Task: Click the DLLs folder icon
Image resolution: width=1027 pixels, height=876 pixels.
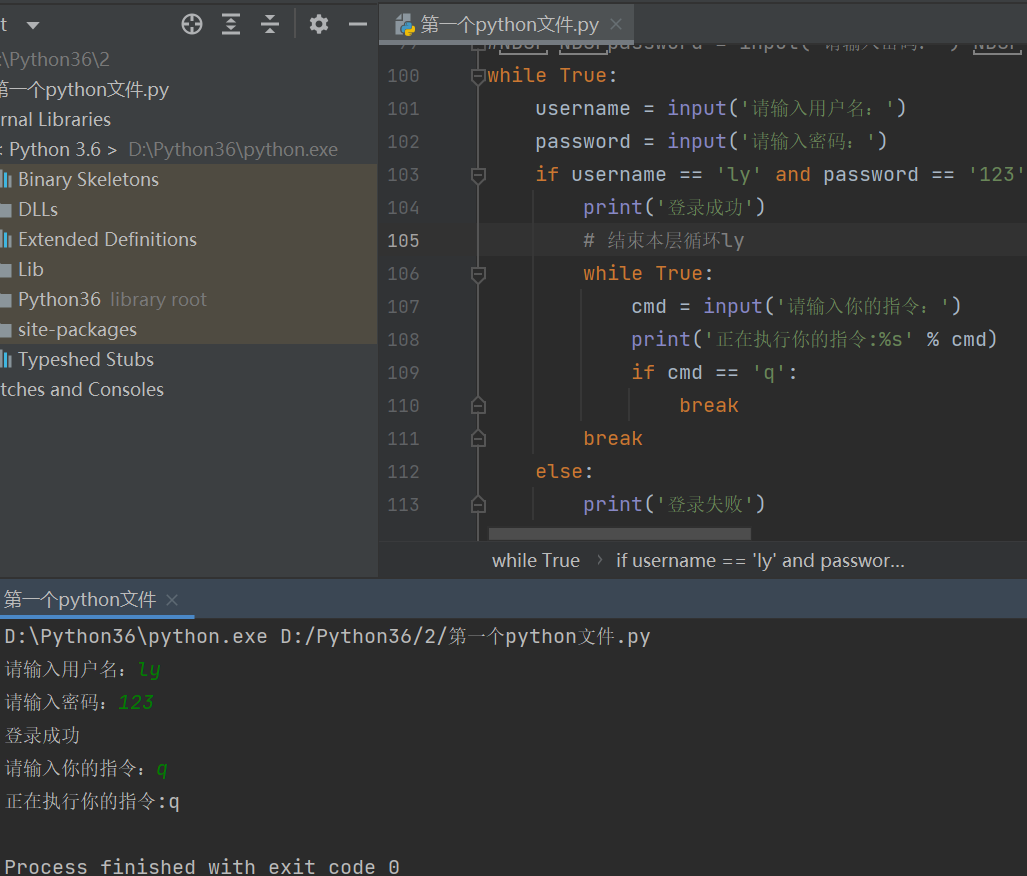Action: coord(6,210)
